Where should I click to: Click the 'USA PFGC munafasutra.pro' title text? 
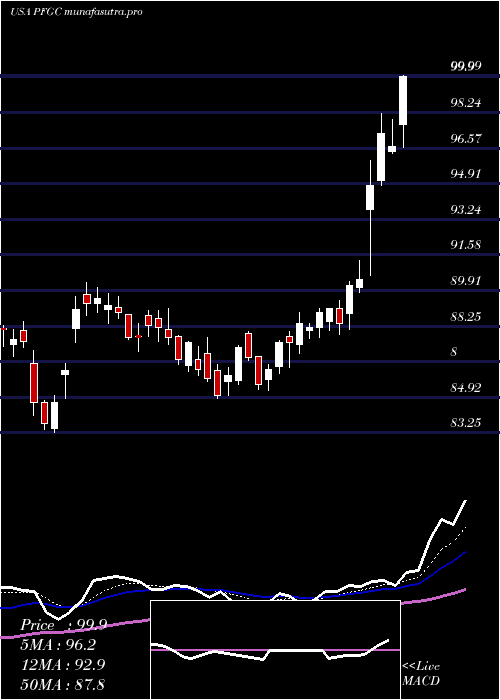tap(76, 12)
